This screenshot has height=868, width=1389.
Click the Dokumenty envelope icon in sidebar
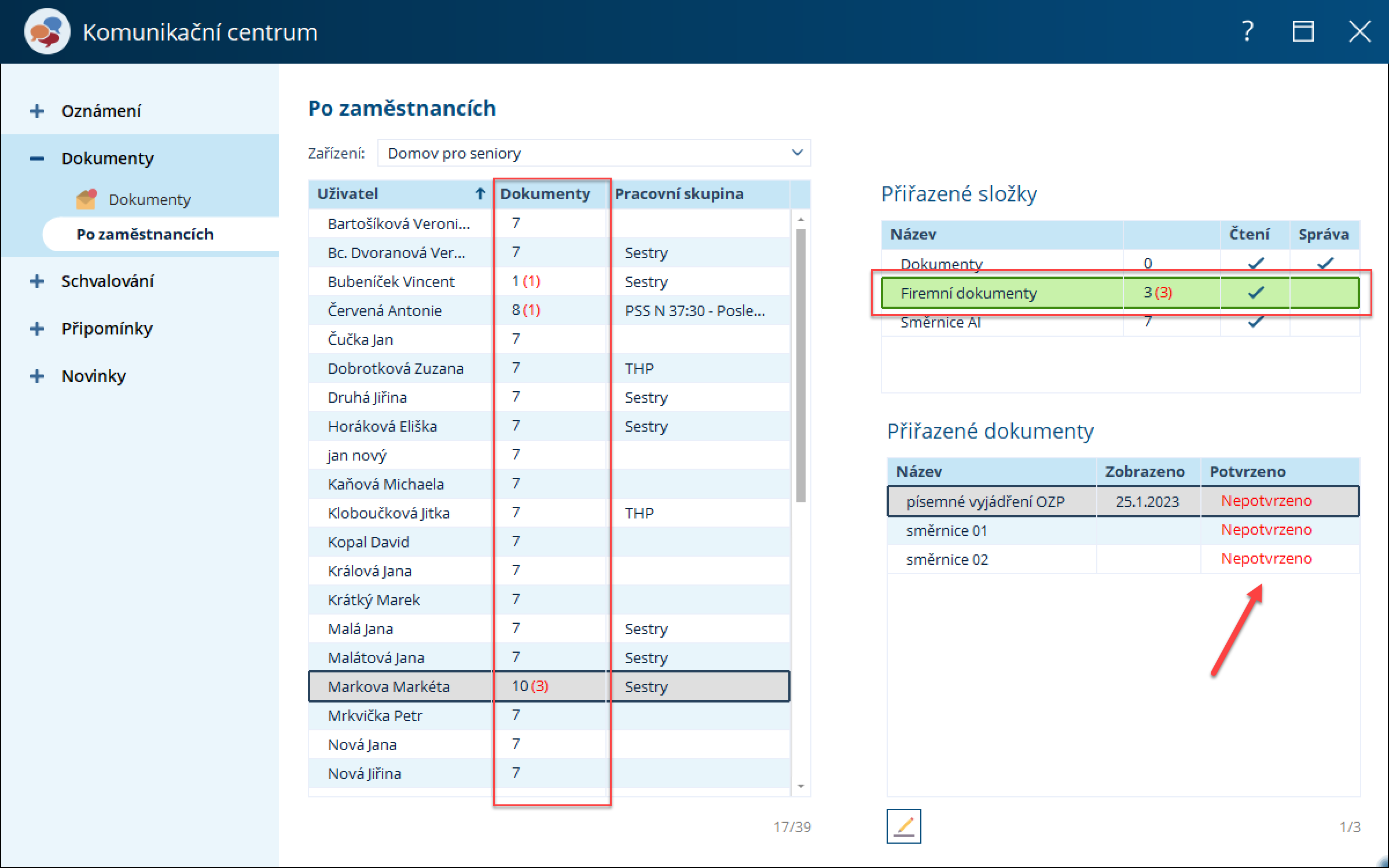point(86,199)
